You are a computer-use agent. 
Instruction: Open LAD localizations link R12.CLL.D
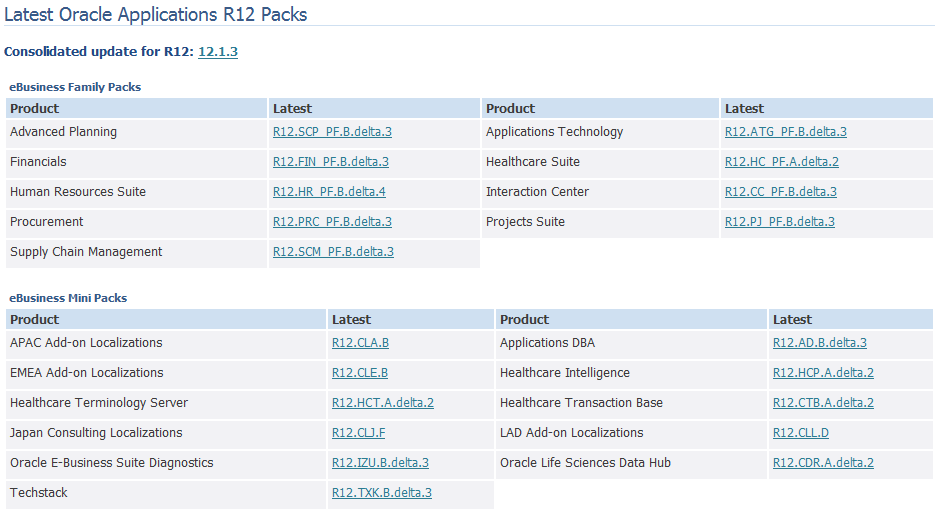(801, 433)
